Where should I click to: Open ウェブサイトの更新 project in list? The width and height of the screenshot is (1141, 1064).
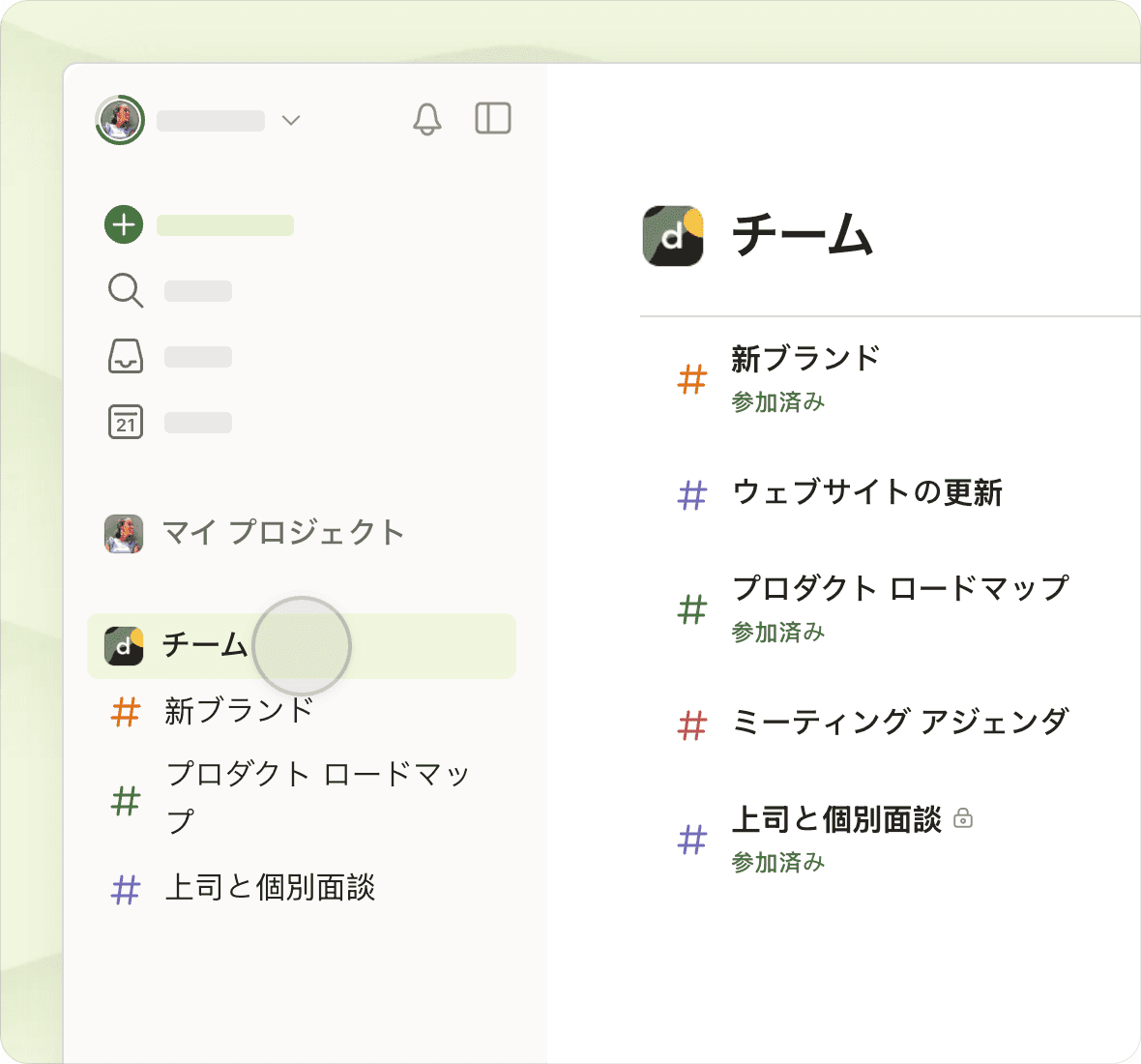click(866, 492)
